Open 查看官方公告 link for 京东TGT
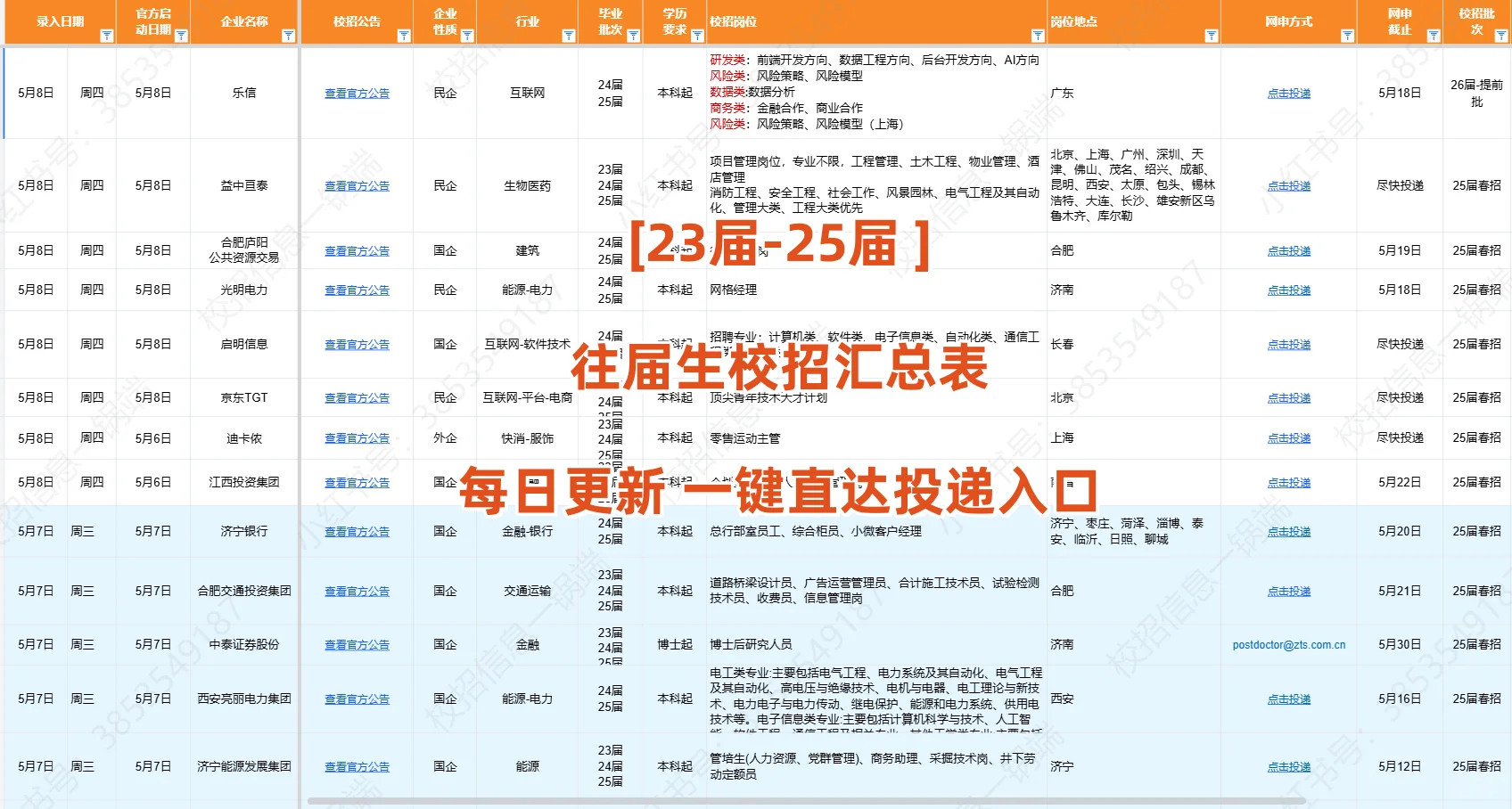 [x=357, y=397]
